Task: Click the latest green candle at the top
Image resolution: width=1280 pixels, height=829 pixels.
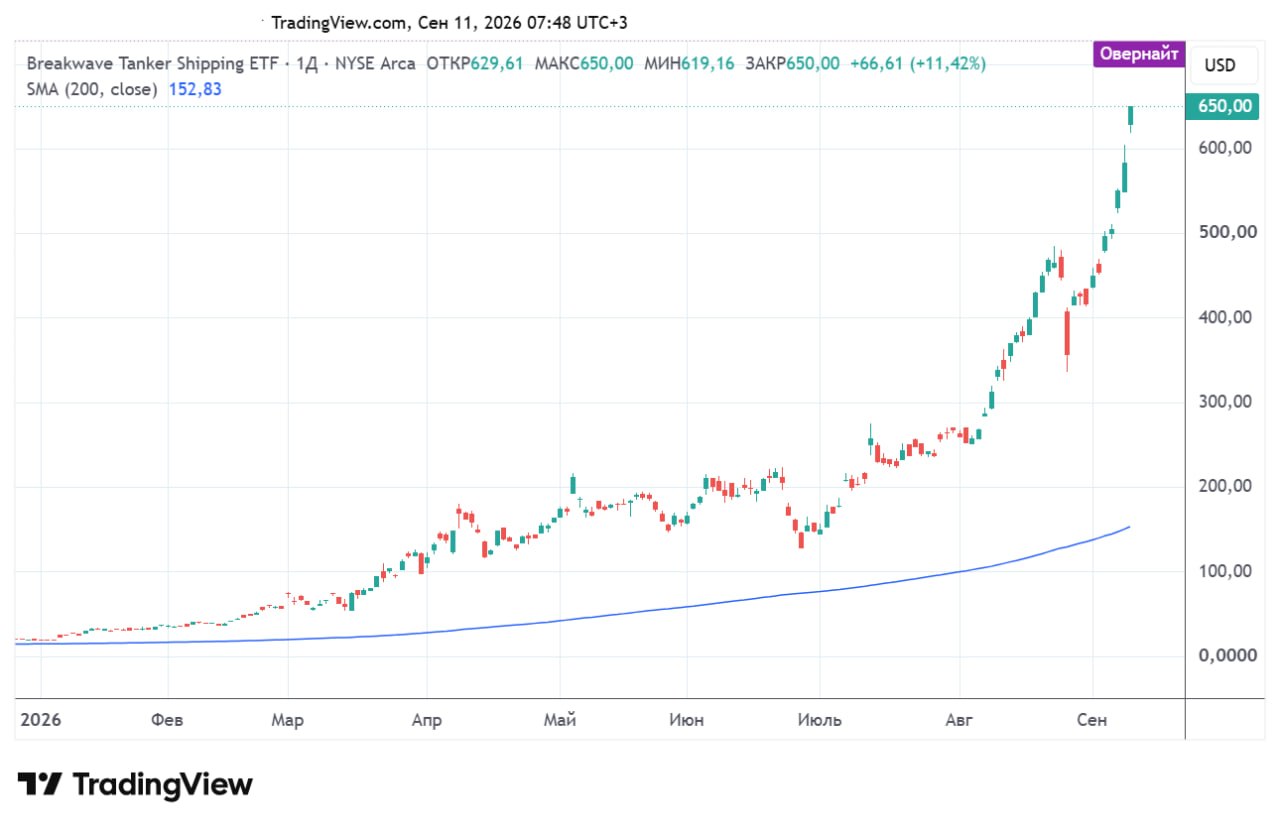Action: 1131,119
